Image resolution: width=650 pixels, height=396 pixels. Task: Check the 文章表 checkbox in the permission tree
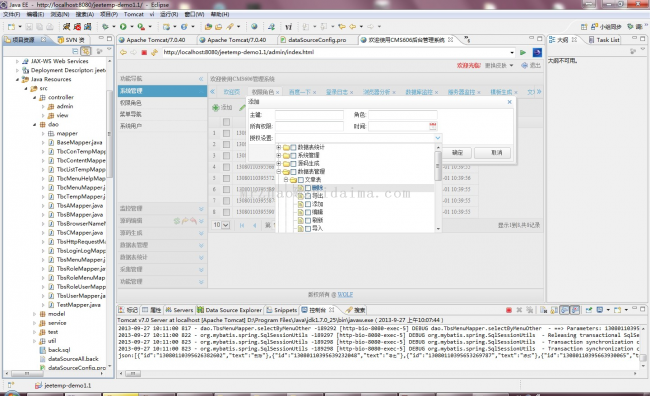coord(301,180)
